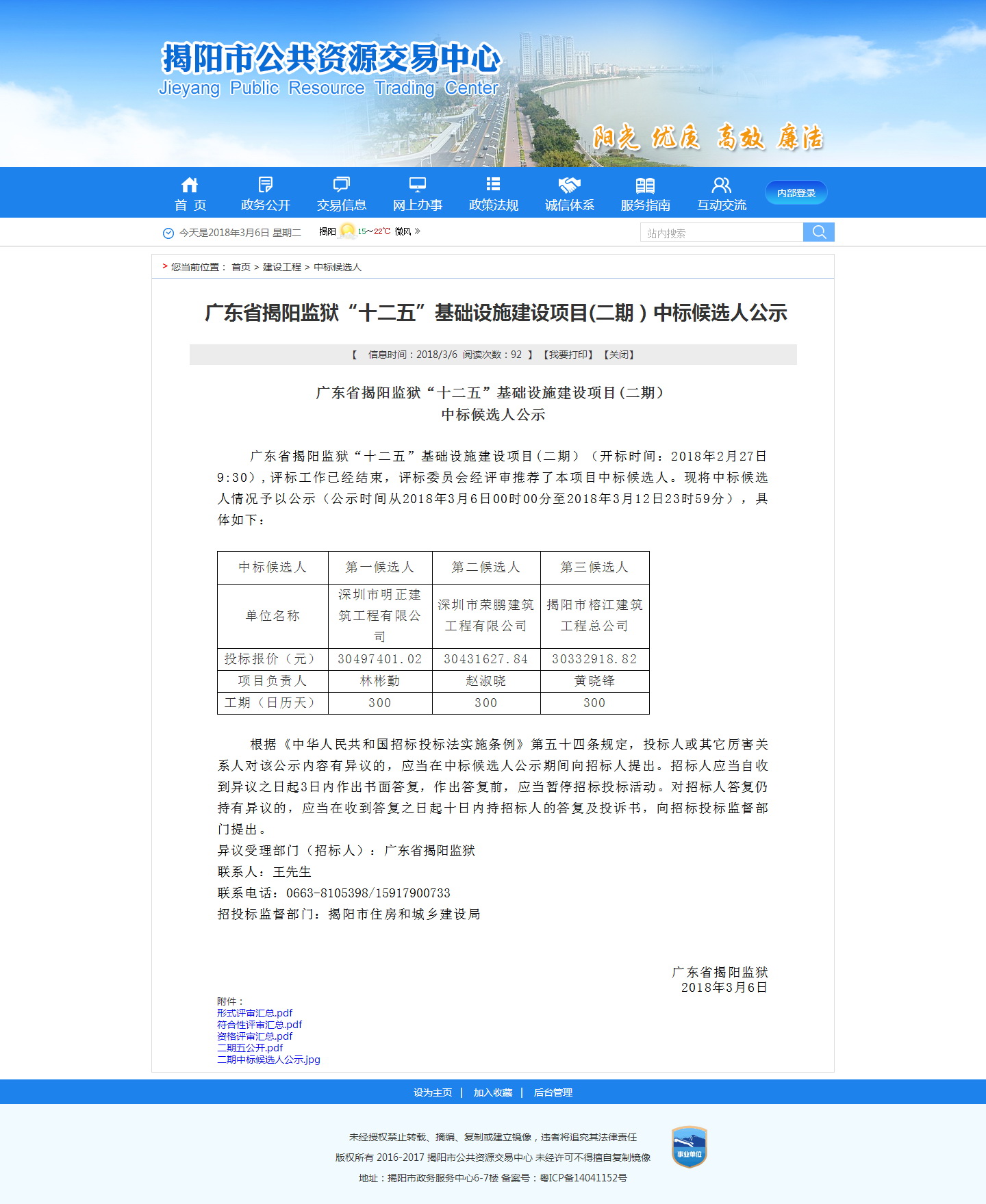Click the 诚信体系 handshake icon

(x=569, y=185)
